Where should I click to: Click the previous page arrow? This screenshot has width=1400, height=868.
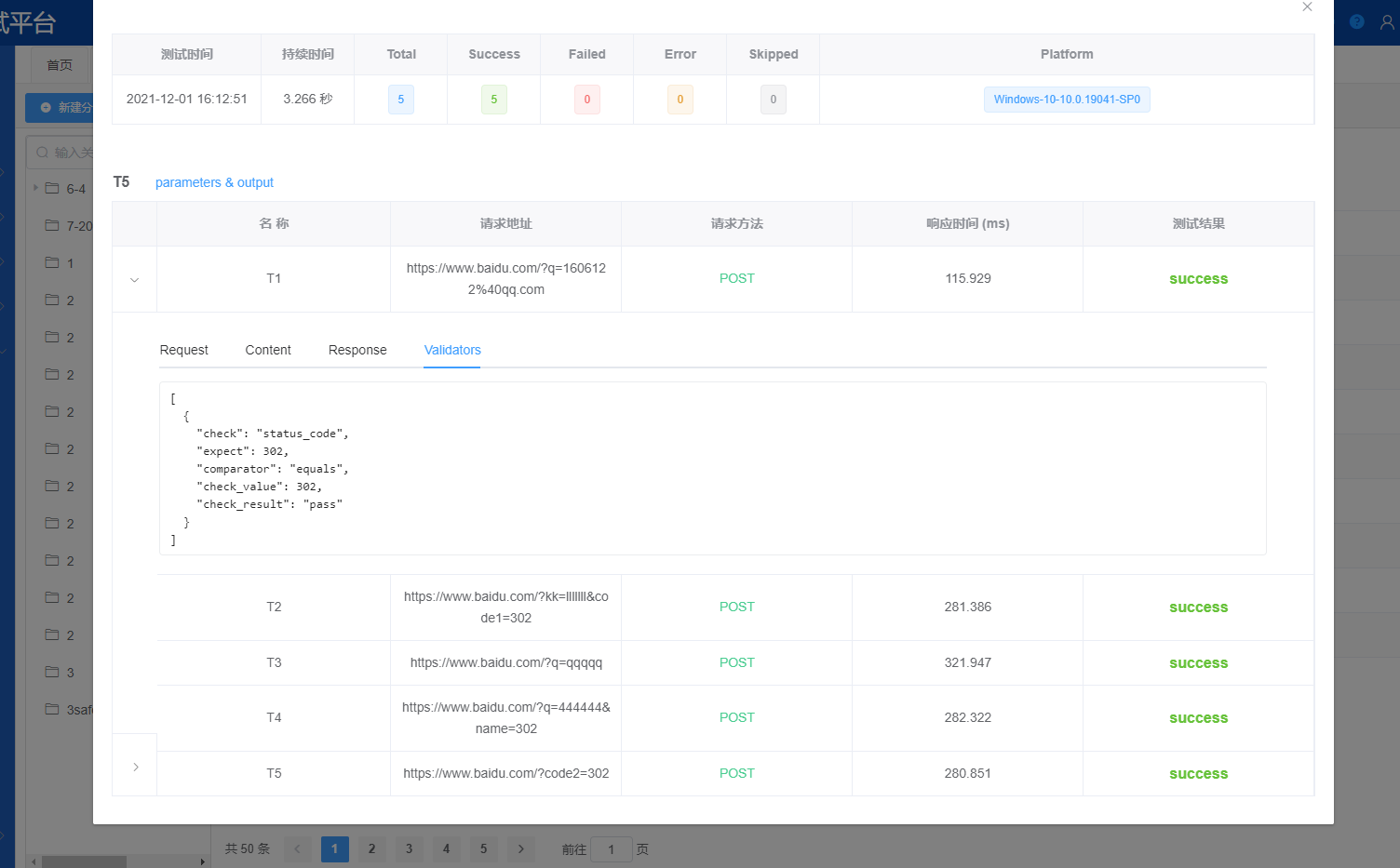pos(297,848)
